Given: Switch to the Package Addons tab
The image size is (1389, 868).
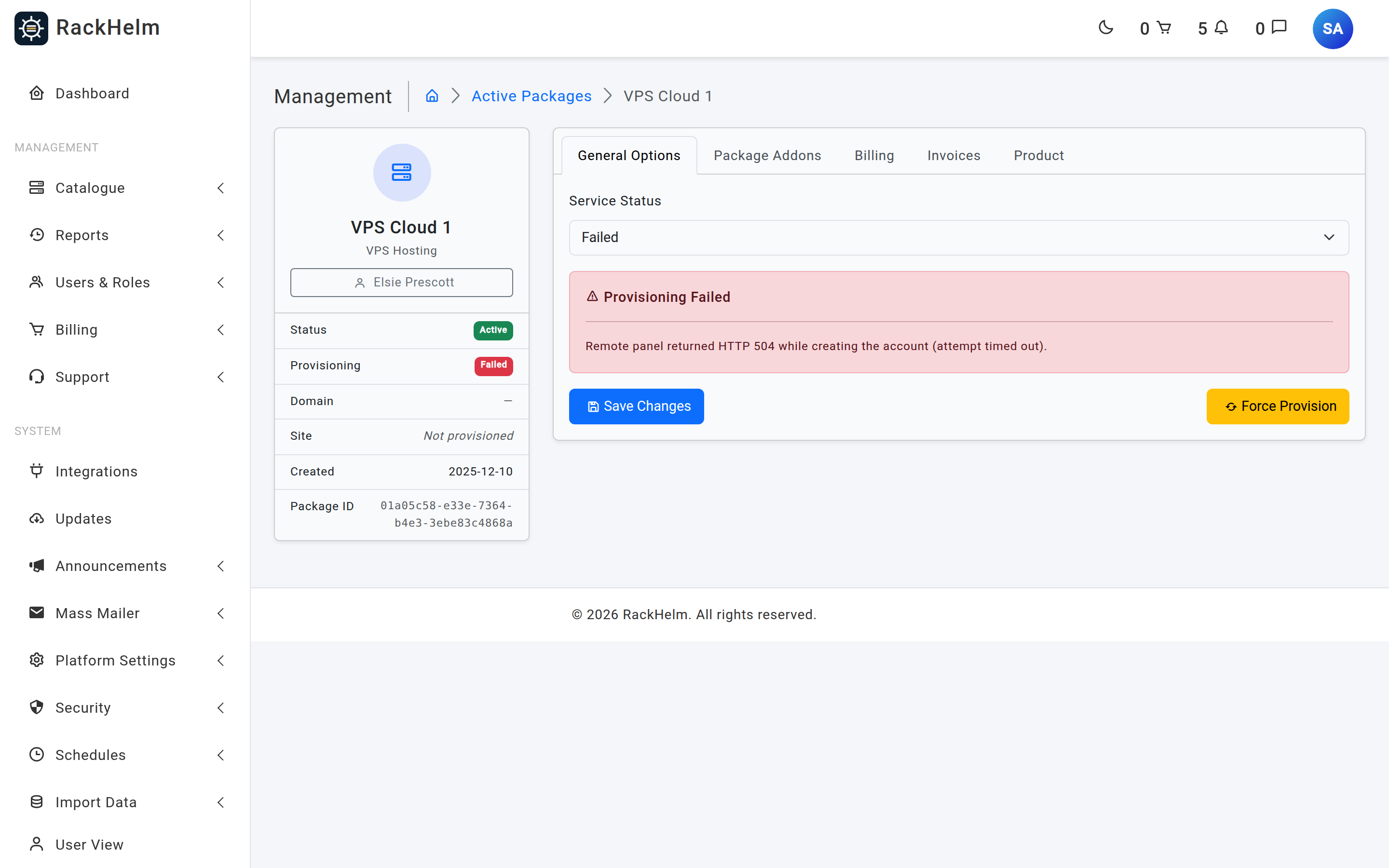Looking at the screenshot, I should click(767, 156).
